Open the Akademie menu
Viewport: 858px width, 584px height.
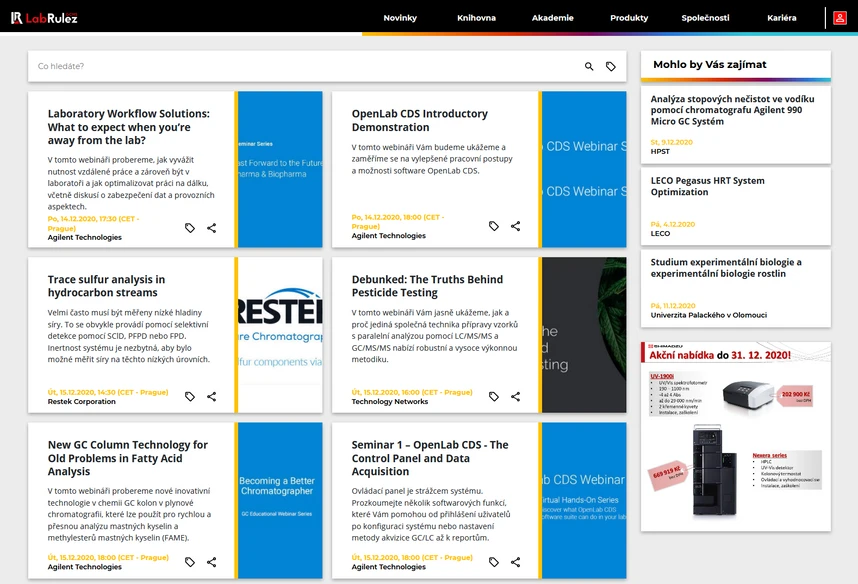(553, 18)
